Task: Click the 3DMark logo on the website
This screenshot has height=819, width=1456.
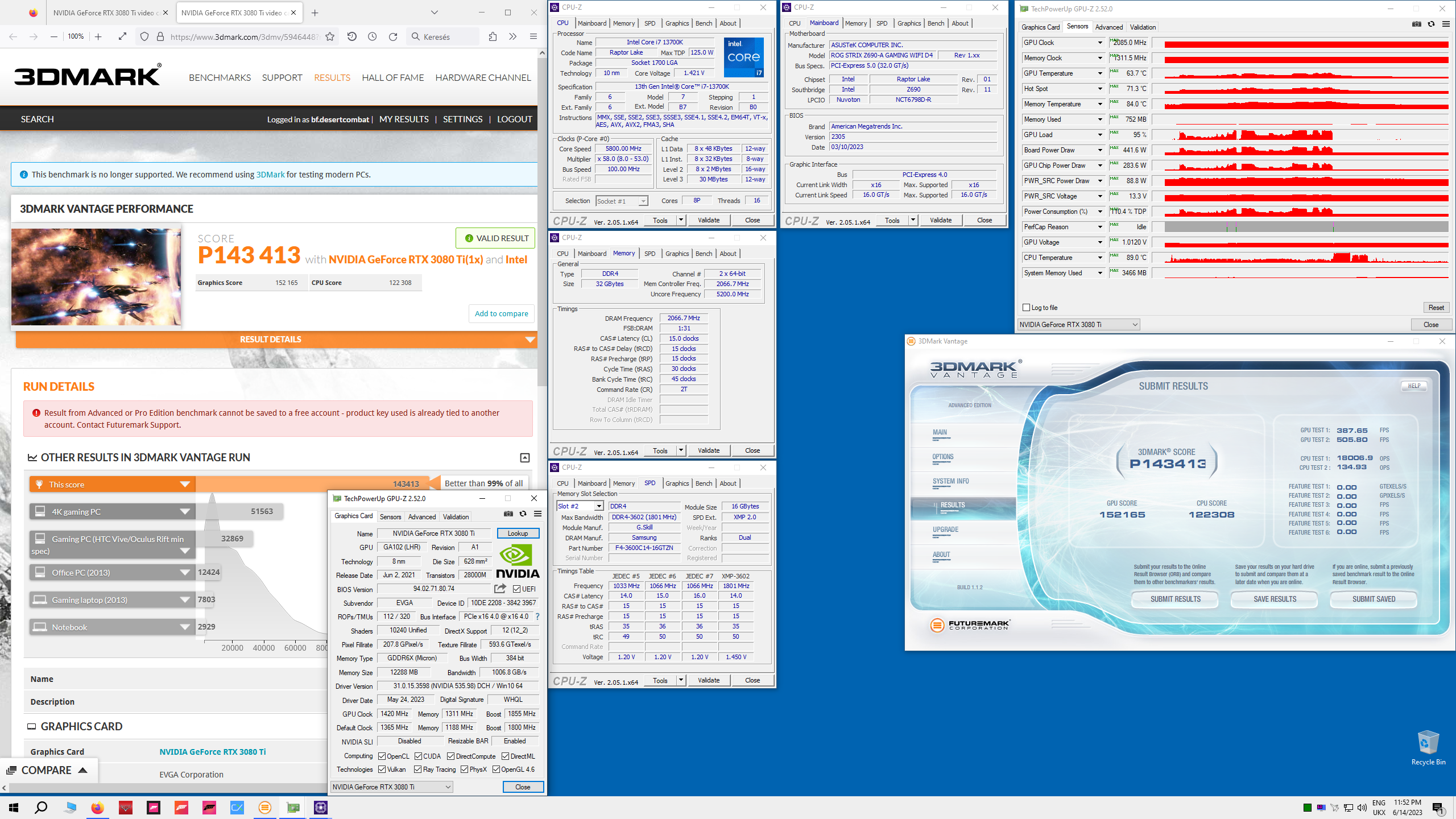Action: pyautogui.click(x=88, y=76)
